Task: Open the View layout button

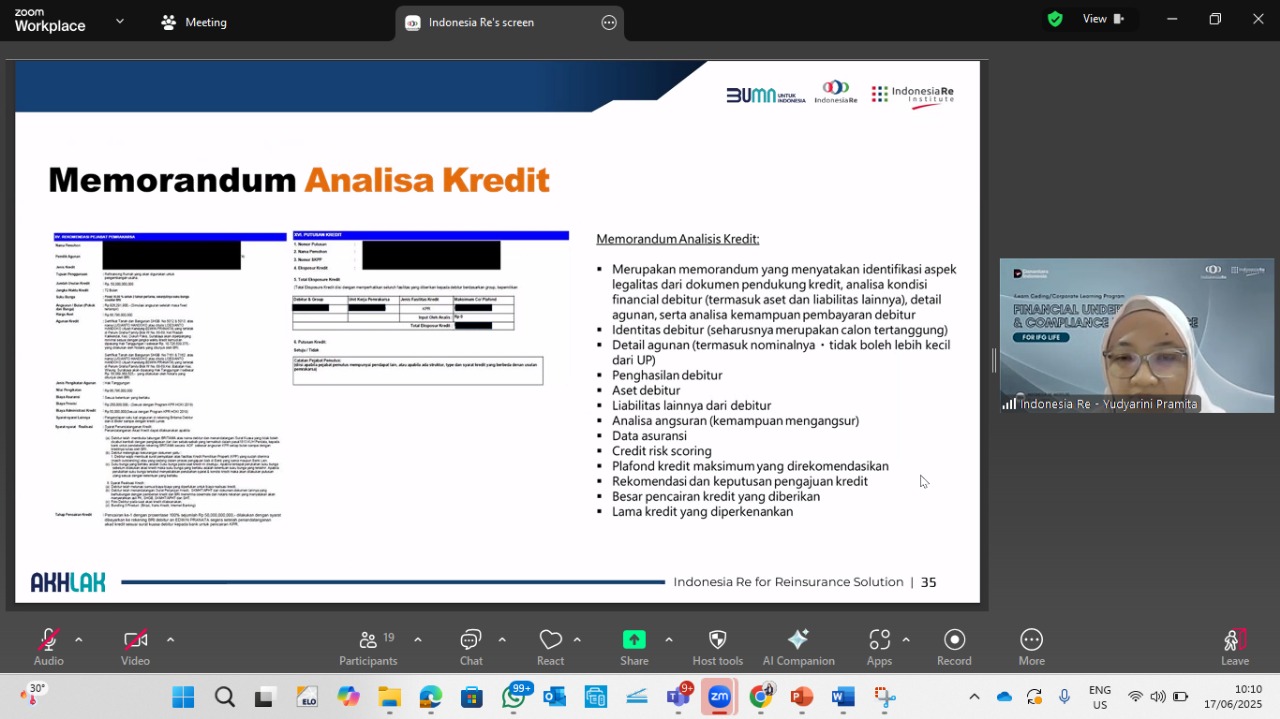Action: click(1104, 19)
